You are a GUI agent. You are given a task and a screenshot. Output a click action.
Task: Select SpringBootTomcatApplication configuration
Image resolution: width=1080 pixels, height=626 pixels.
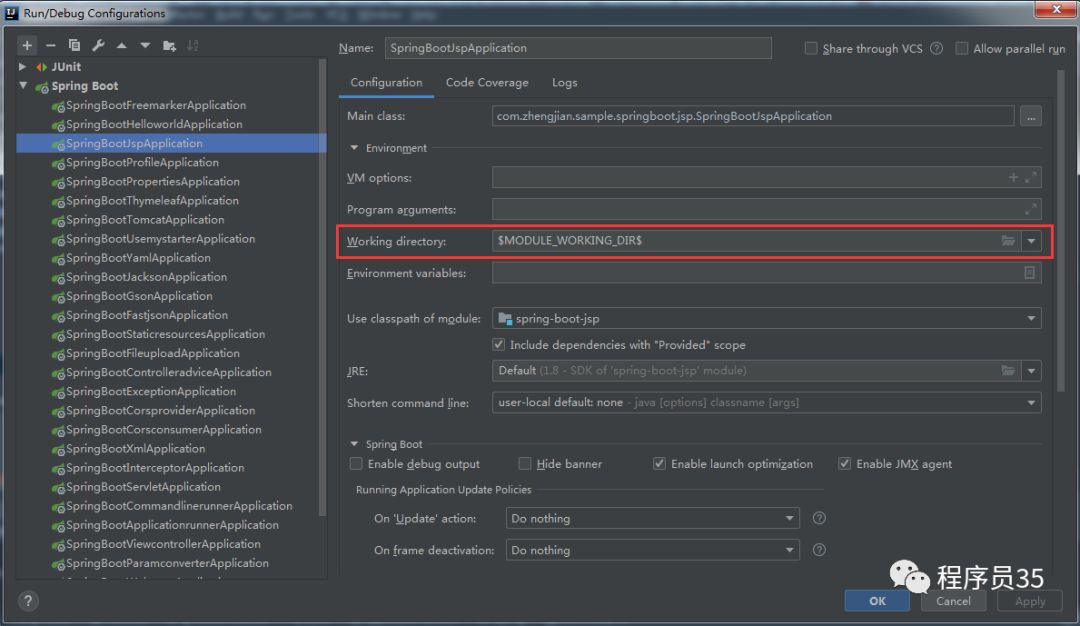[x=145, y=220]
